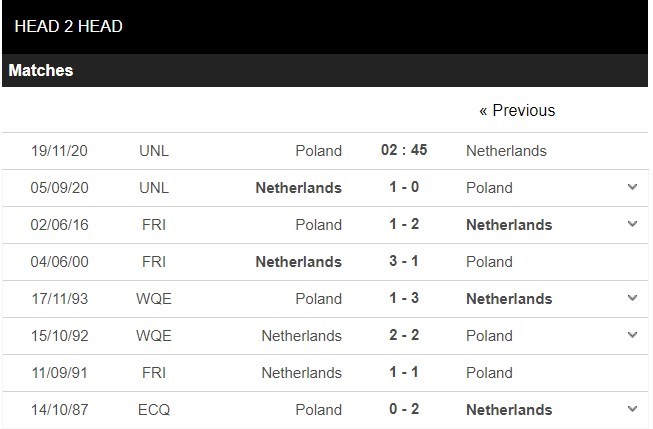The image size is (653, 429).
Task: Expand the 14/10/87 match row chevron
Action: [632, 409]
